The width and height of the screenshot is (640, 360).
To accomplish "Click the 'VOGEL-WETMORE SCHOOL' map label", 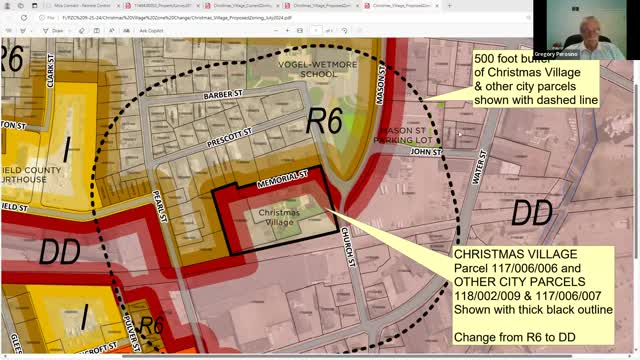I will (x=318, y=69).
